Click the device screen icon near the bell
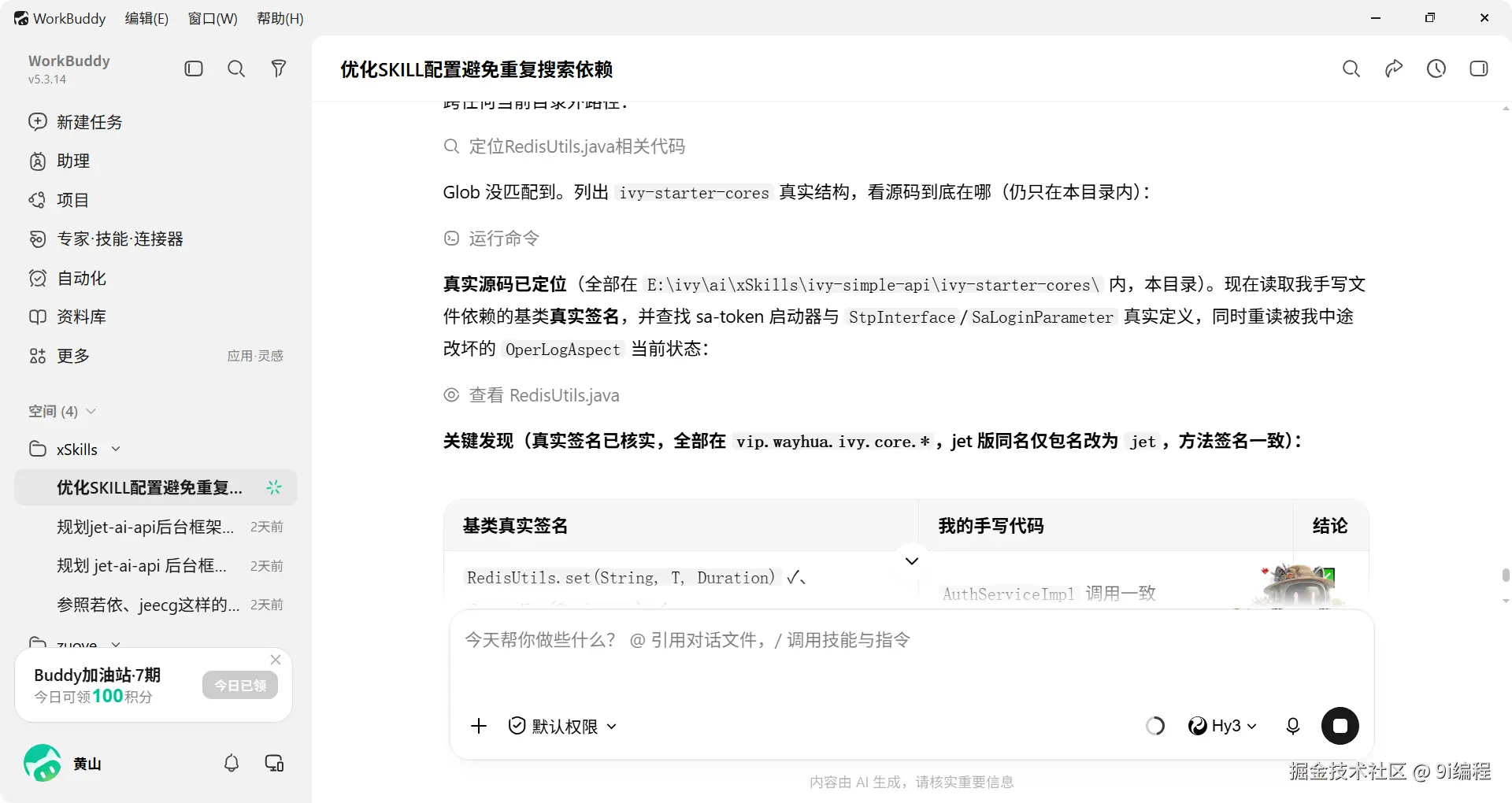This screenshot has width=1512, height=803. click(274, 763)
